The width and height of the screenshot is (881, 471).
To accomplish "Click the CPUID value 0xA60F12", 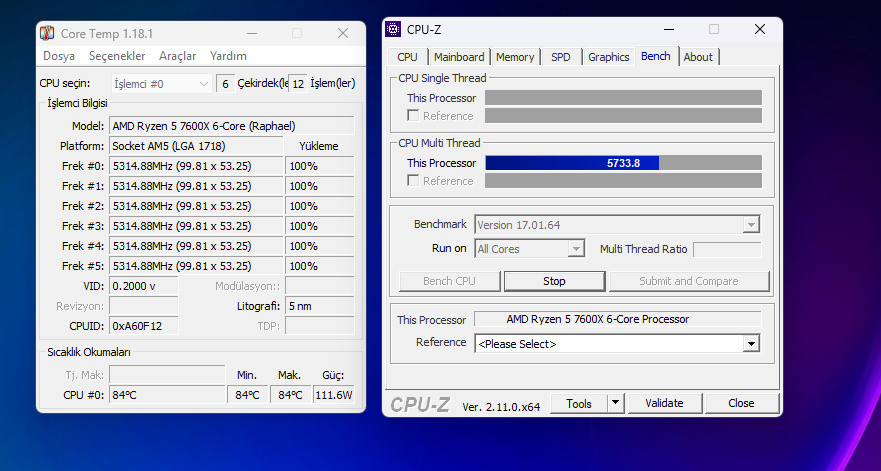I will (144, 326).
